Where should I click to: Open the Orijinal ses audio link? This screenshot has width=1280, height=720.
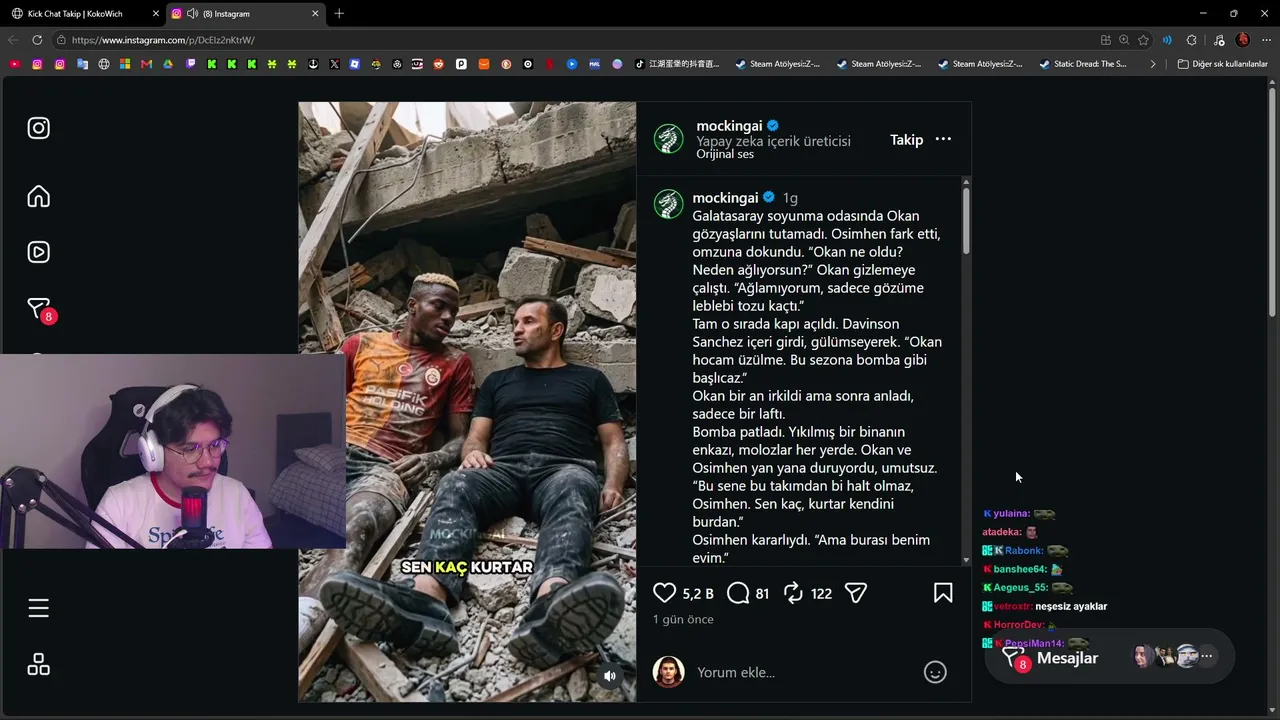(725, 154)
